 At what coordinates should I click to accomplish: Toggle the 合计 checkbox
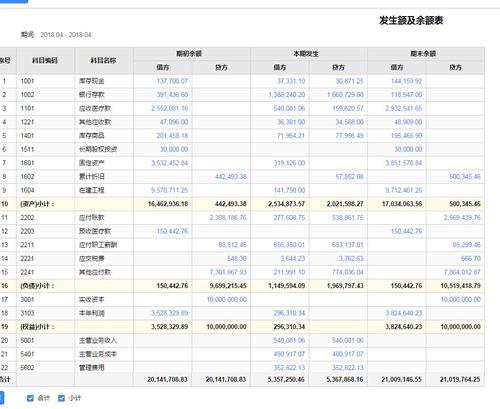(x=30, y=398)
